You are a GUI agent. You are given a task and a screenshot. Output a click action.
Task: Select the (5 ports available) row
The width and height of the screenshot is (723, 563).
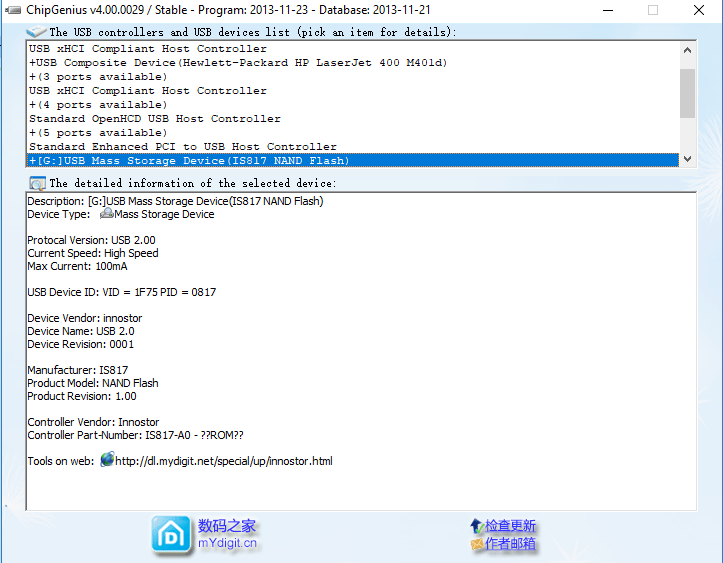[x=352, y=133]
